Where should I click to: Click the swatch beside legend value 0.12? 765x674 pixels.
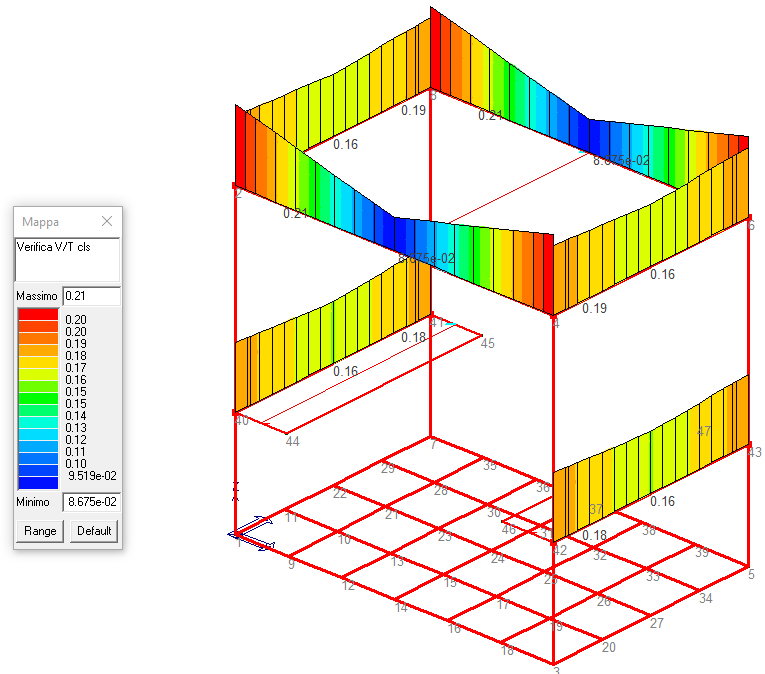tap(38, 434)
